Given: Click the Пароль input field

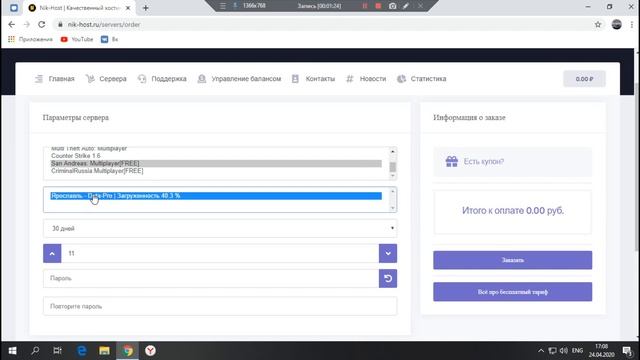Looking at the screenshot, I should coord(211,278).
